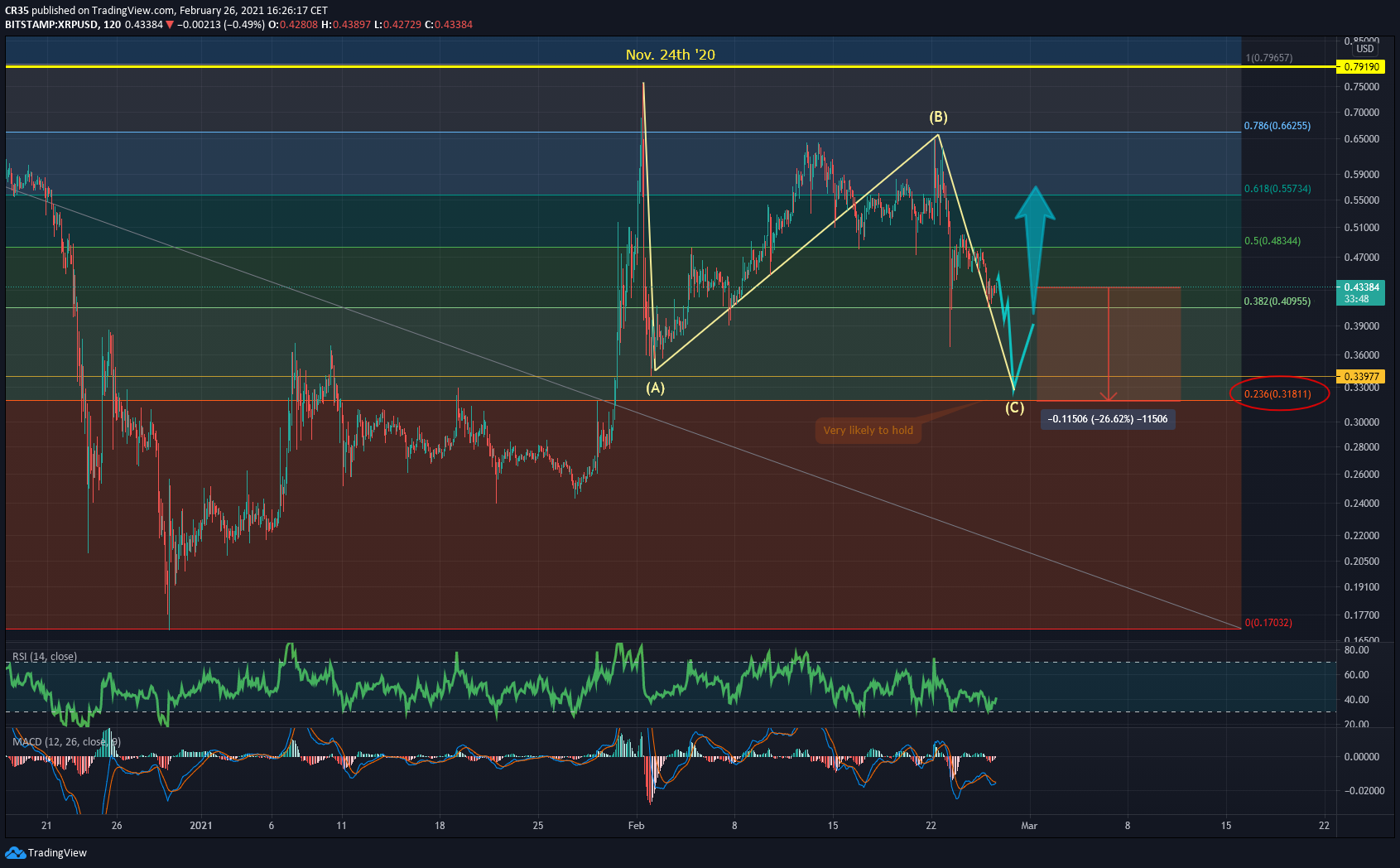The width and height of the screenshot is (1400, 868).
Task: Click the 0.22000 price axis tick
Action: pyautogui.click(x=1361, y=536)
